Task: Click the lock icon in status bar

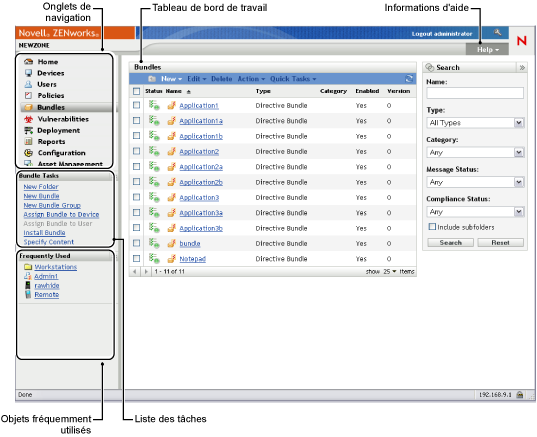Action: (x=520, y=395)
